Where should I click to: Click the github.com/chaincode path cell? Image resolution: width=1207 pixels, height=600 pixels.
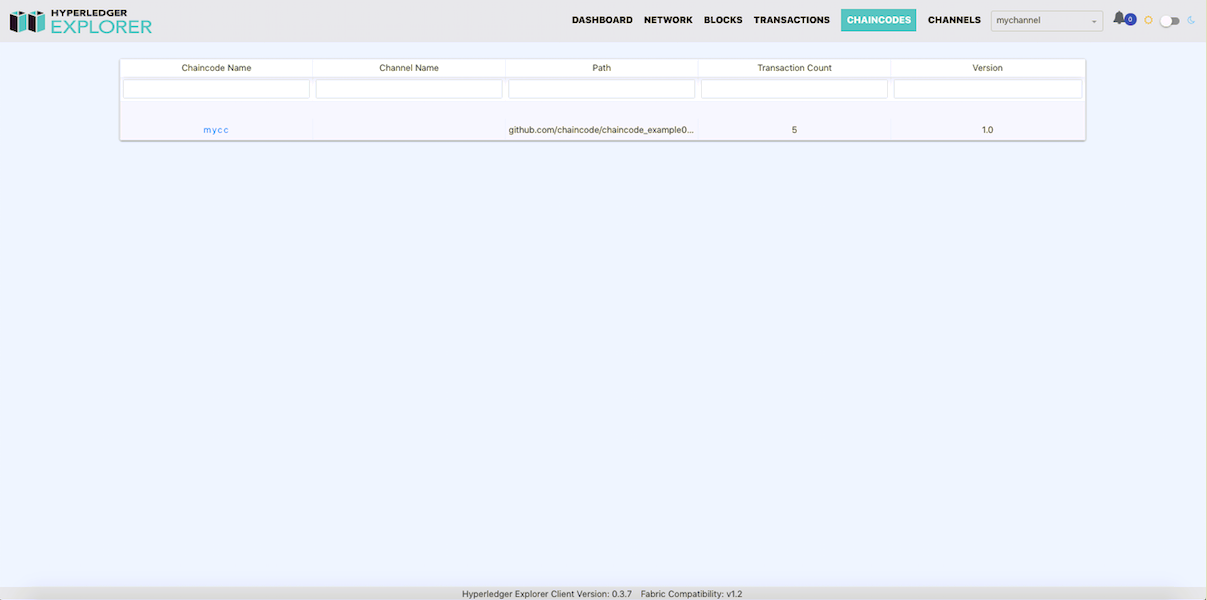[x=601, y=130]
